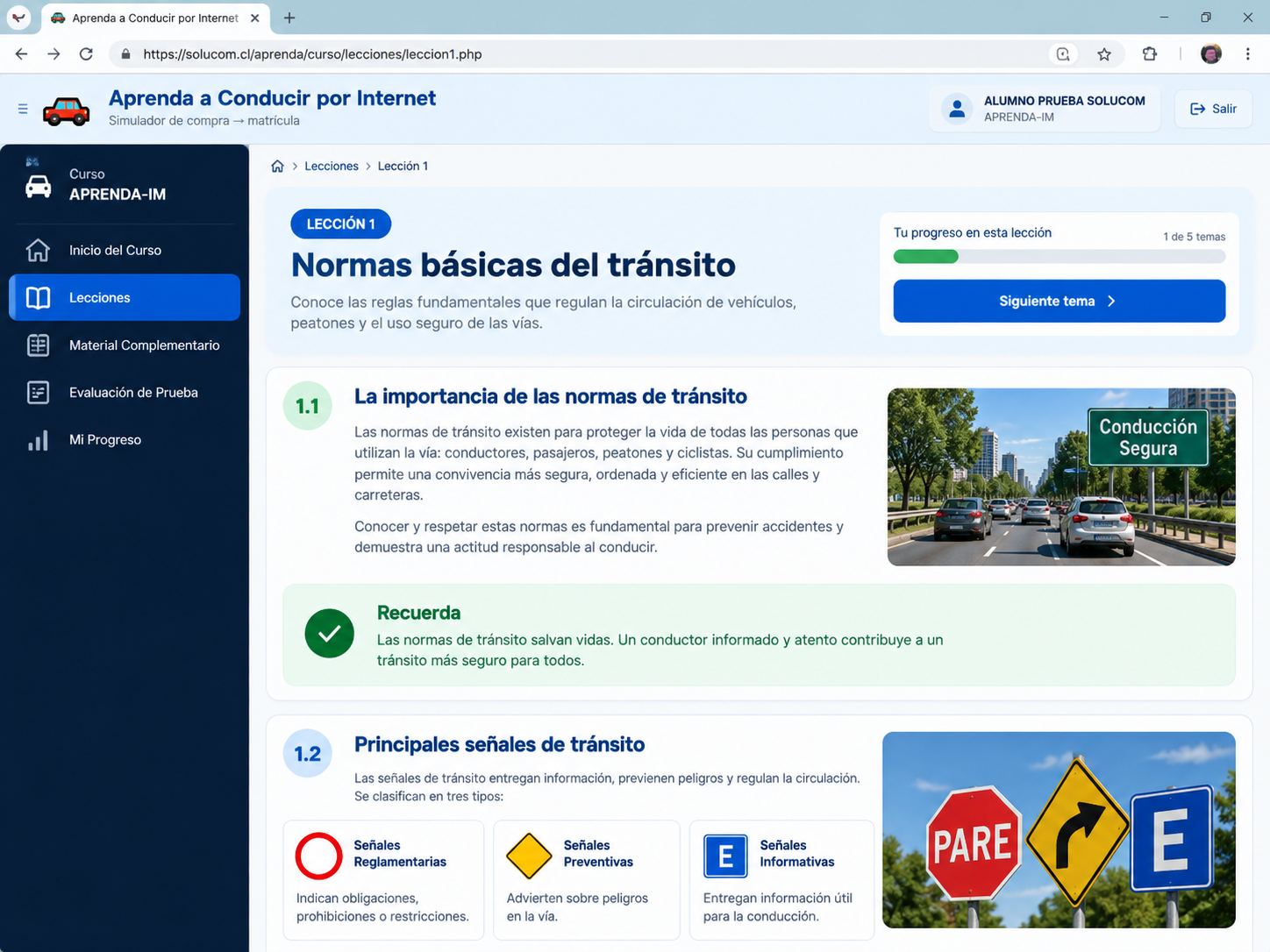Viewport: 1270px width, 952px height.
Task: Click the 'Normas básicas del tránsito' heading
Action: 513,265
